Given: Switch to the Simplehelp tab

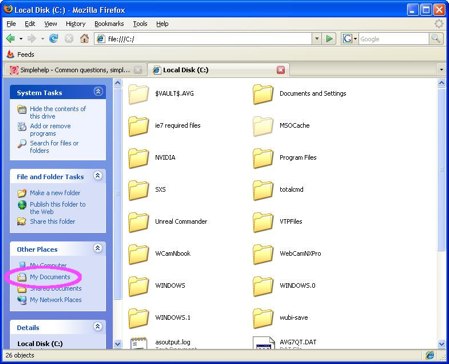Looking at the screenshot, I should pos(75,70).
